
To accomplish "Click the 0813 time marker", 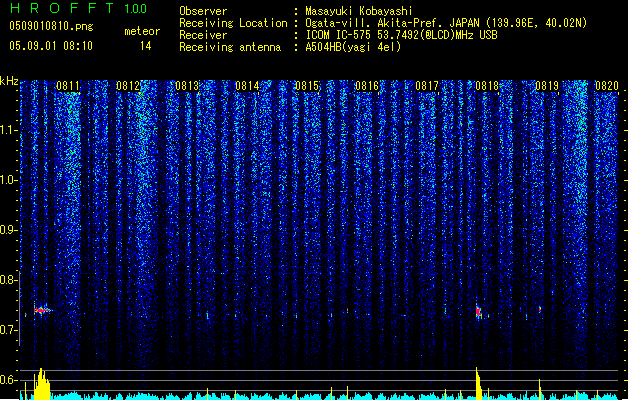I will (187, 86).
